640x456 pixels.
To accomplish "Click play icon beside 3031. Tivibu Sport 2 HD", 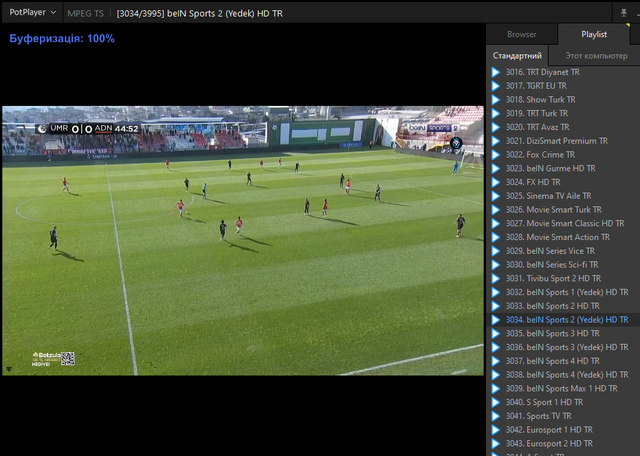I will [496, 278].
